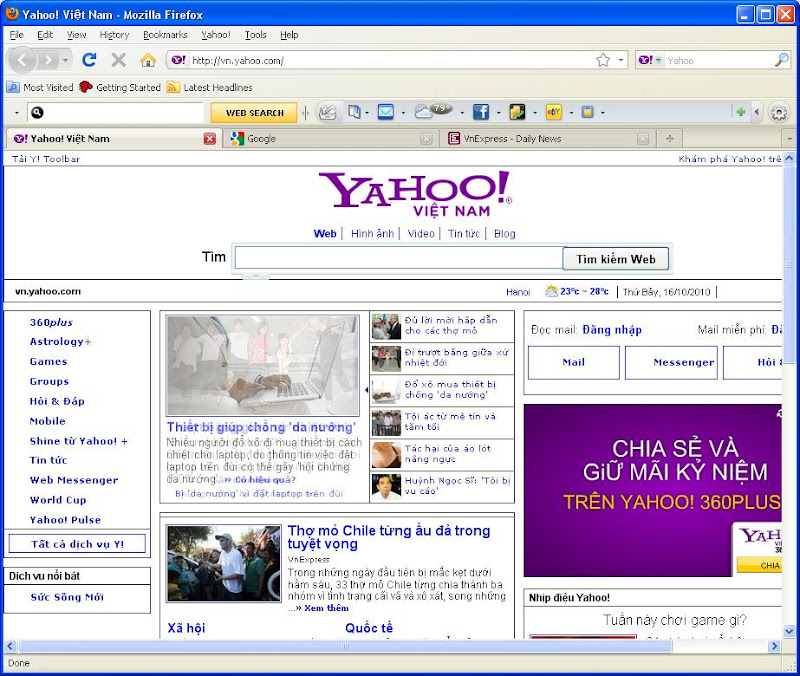This screenshot has width=800, height=676.
Task: Open Astrology+ sidebar link
Action: click(60, 342)
